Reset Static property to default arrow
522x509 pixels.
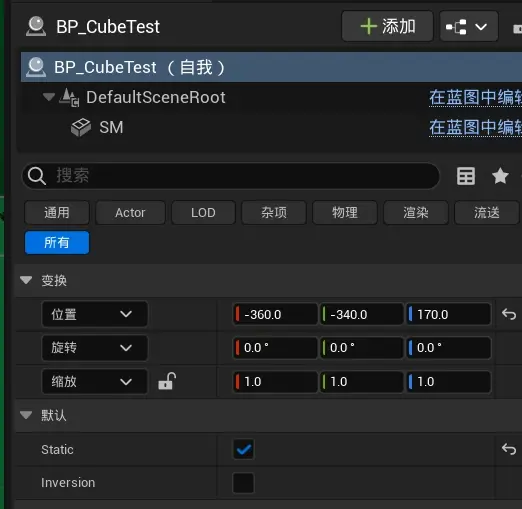tap(509, 449)
